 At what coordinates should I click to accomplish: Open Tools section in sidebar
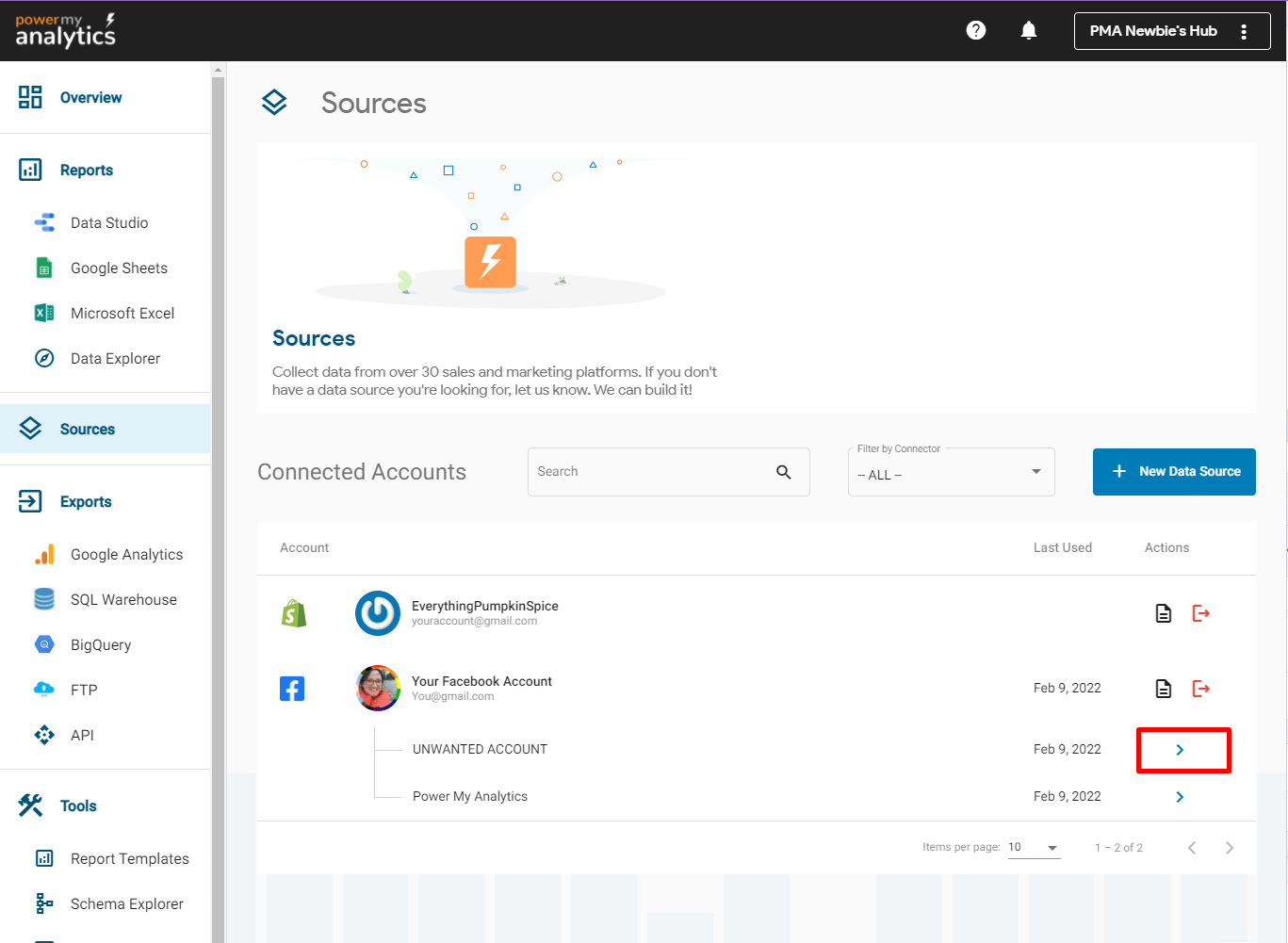[78, 805]
